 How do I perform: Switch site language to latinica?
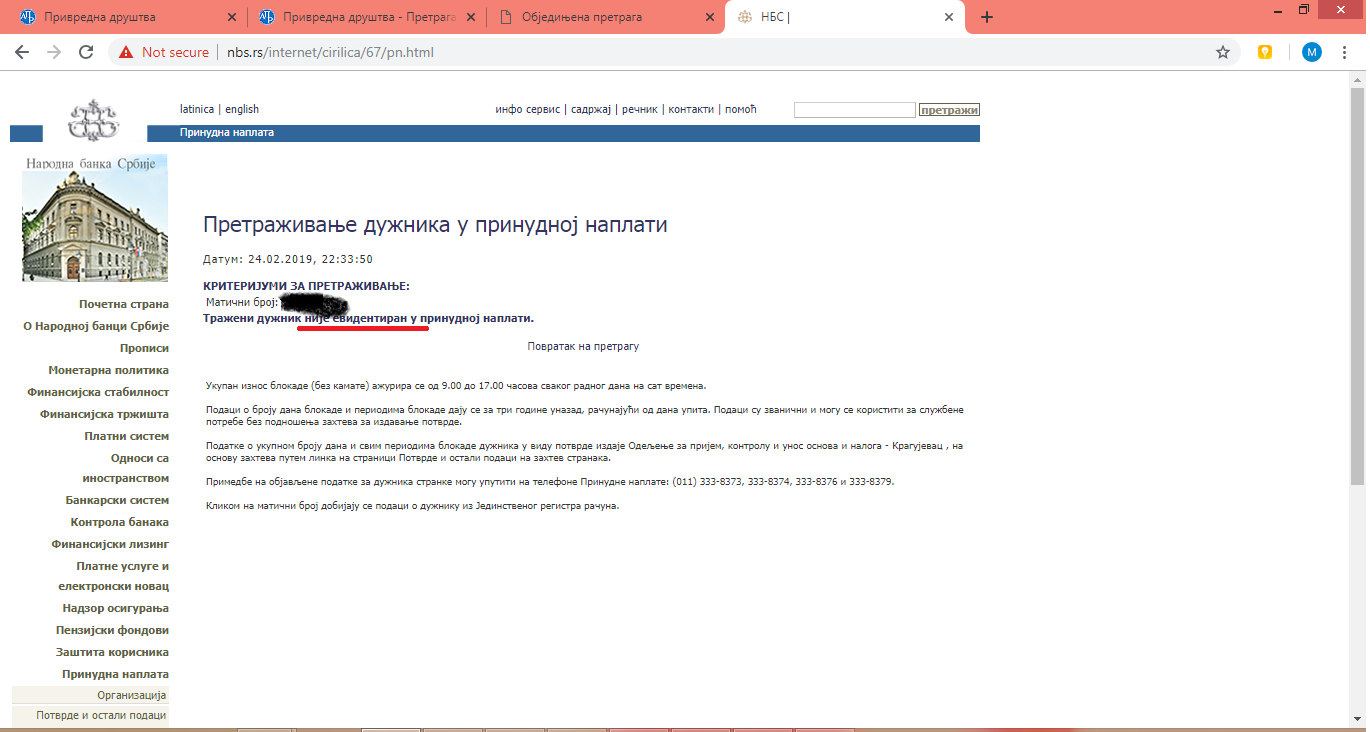[197, 109]
